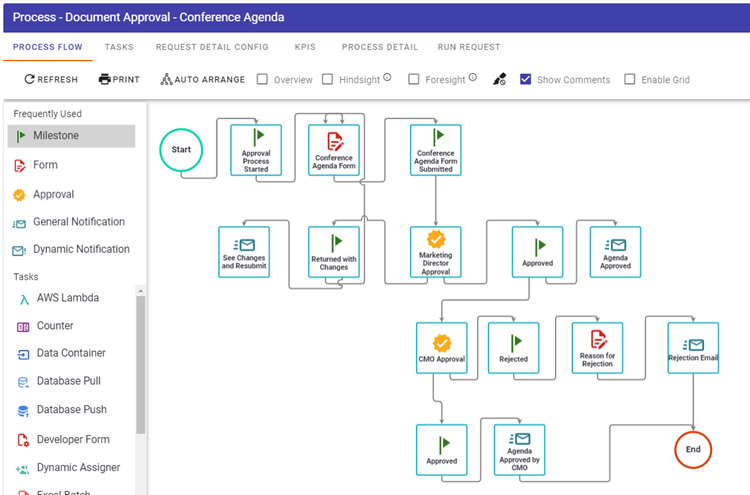
Task: Click the Marketing Director Approval node
Action: click(436, 252)
